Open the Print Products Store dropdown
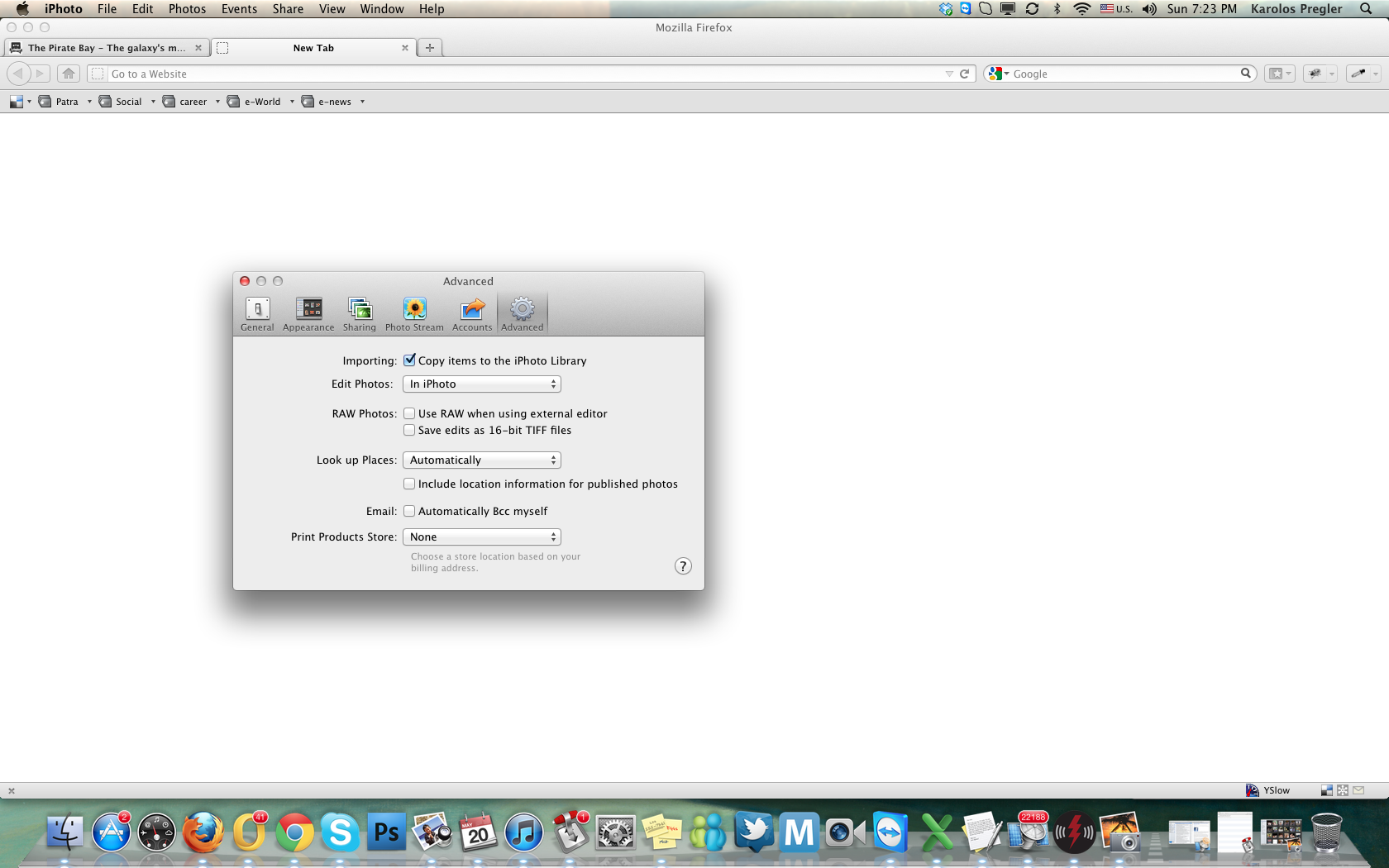Screen dimensions: 1389x868 click(x=482, y=537)
